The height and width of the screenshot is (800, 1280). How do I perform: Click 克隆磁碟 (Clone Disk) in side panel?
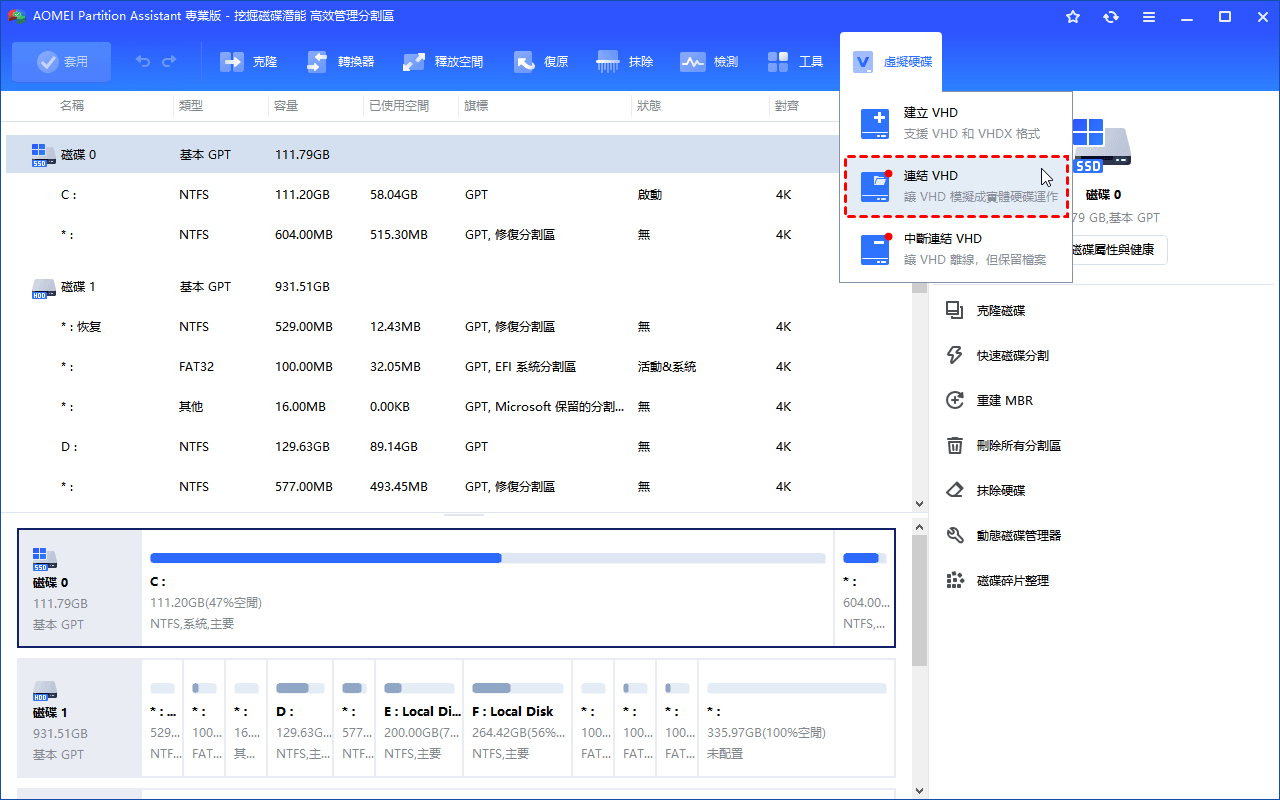tap(985, 311)
